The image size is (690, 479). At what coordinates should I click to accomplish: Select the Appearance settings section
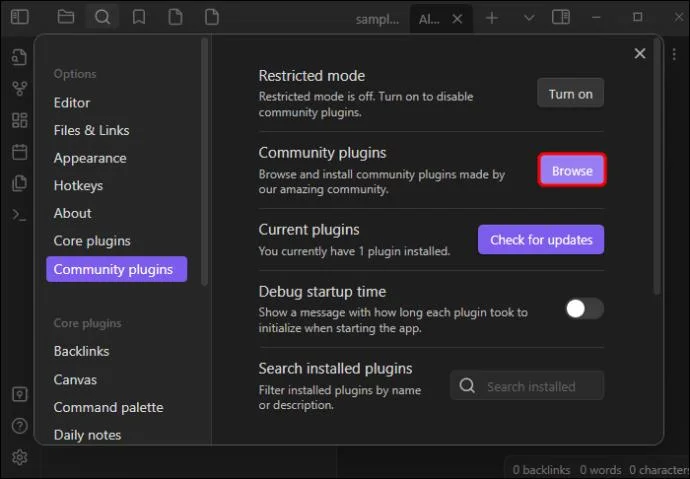pyautogui.click(x=90, y=158)
